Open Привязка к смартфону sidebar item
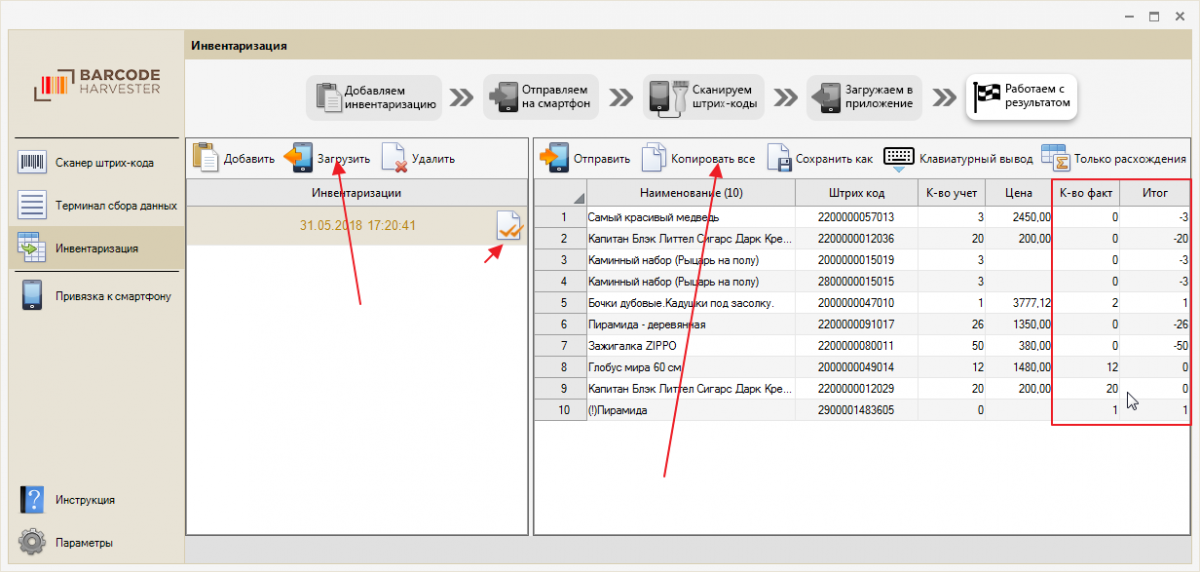The width and height of the screenshot is (1200, 572). 32,295
